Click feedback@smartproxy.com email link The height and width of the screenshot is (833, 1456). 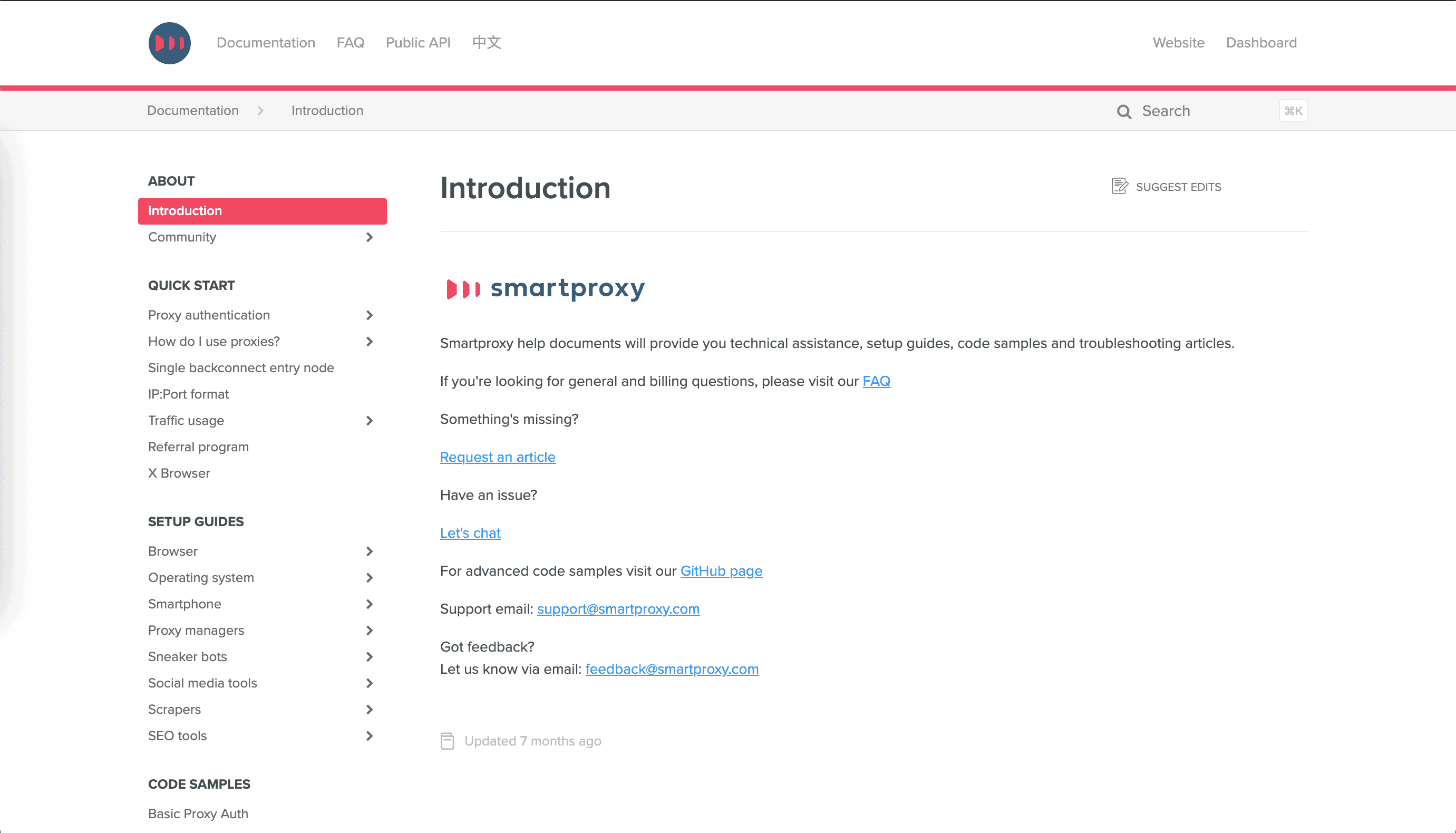coord(672,669)
